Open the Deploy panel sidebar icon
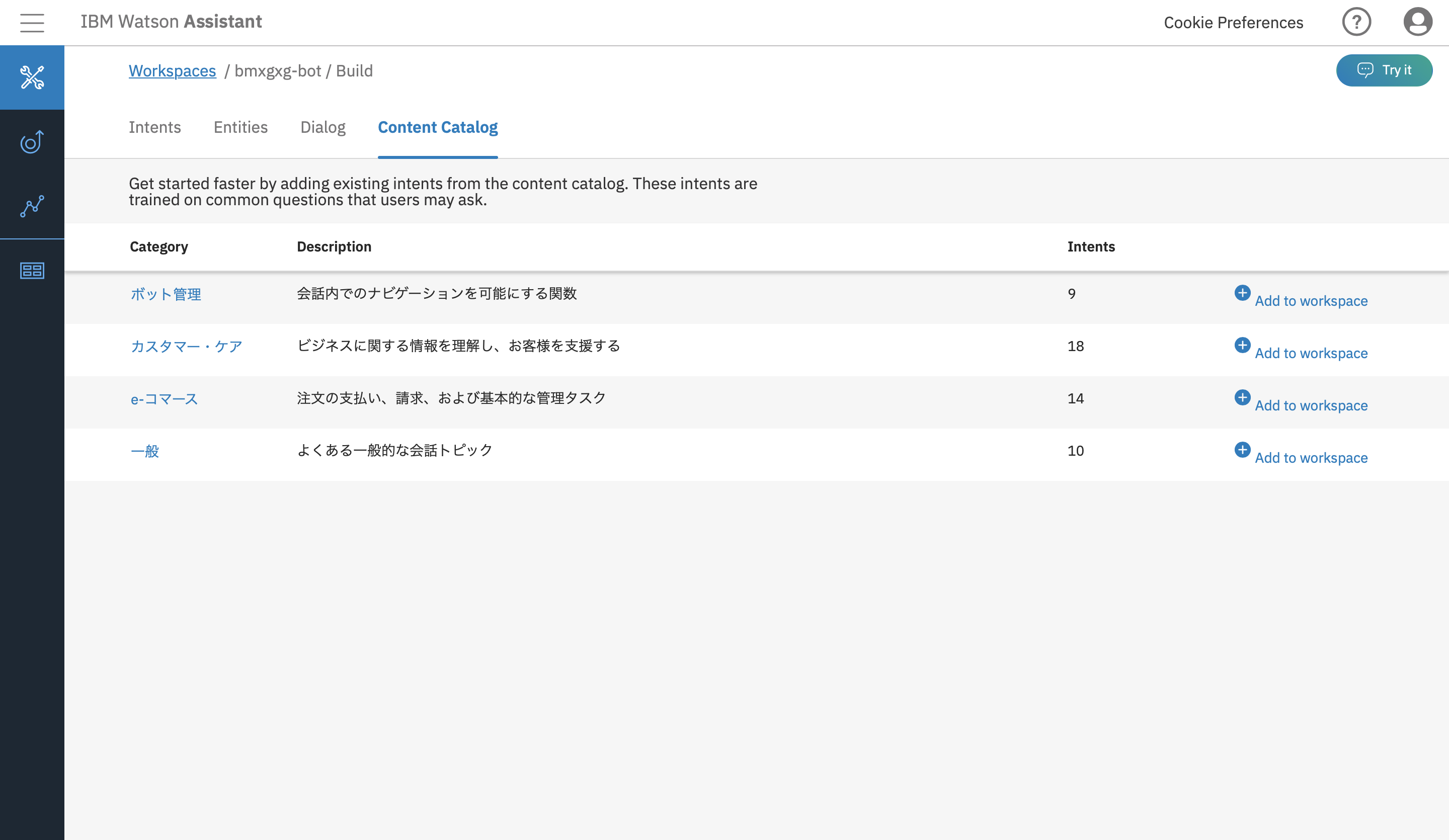This screenshot has width=1449, height=840. [32, 270]
